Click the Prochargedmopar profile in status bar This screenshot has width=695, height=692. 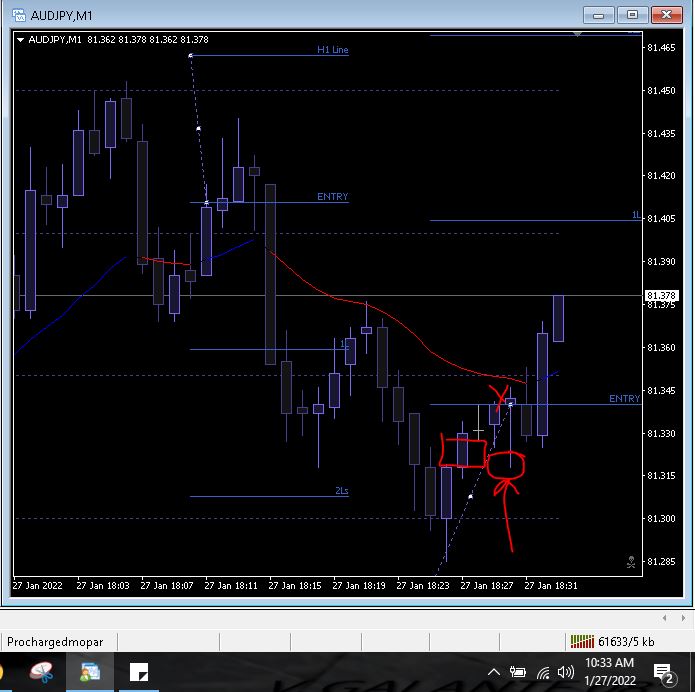click(x=55, y=641)
